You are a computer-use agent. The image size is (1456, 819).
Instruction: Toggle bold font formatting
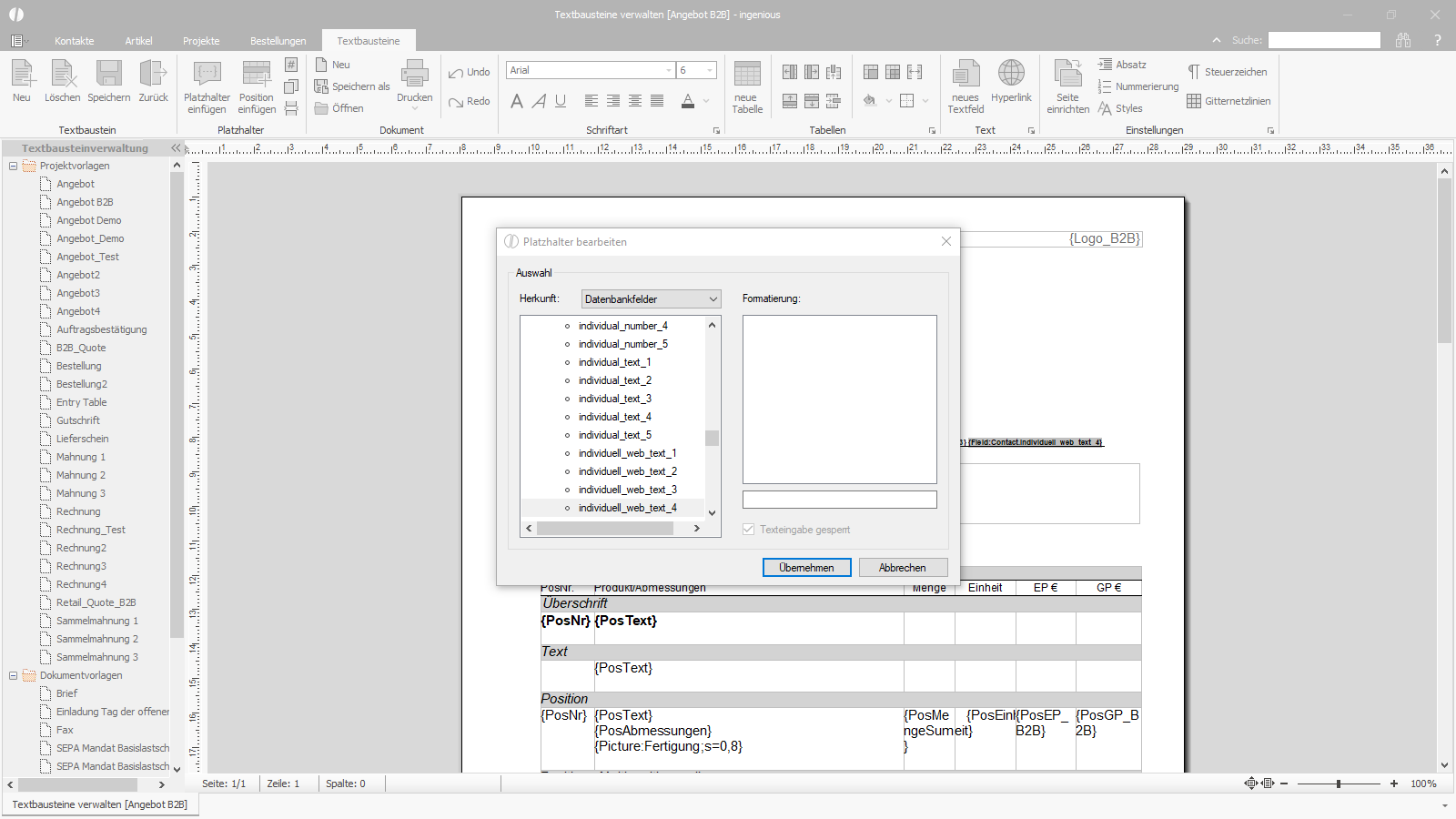517,101
